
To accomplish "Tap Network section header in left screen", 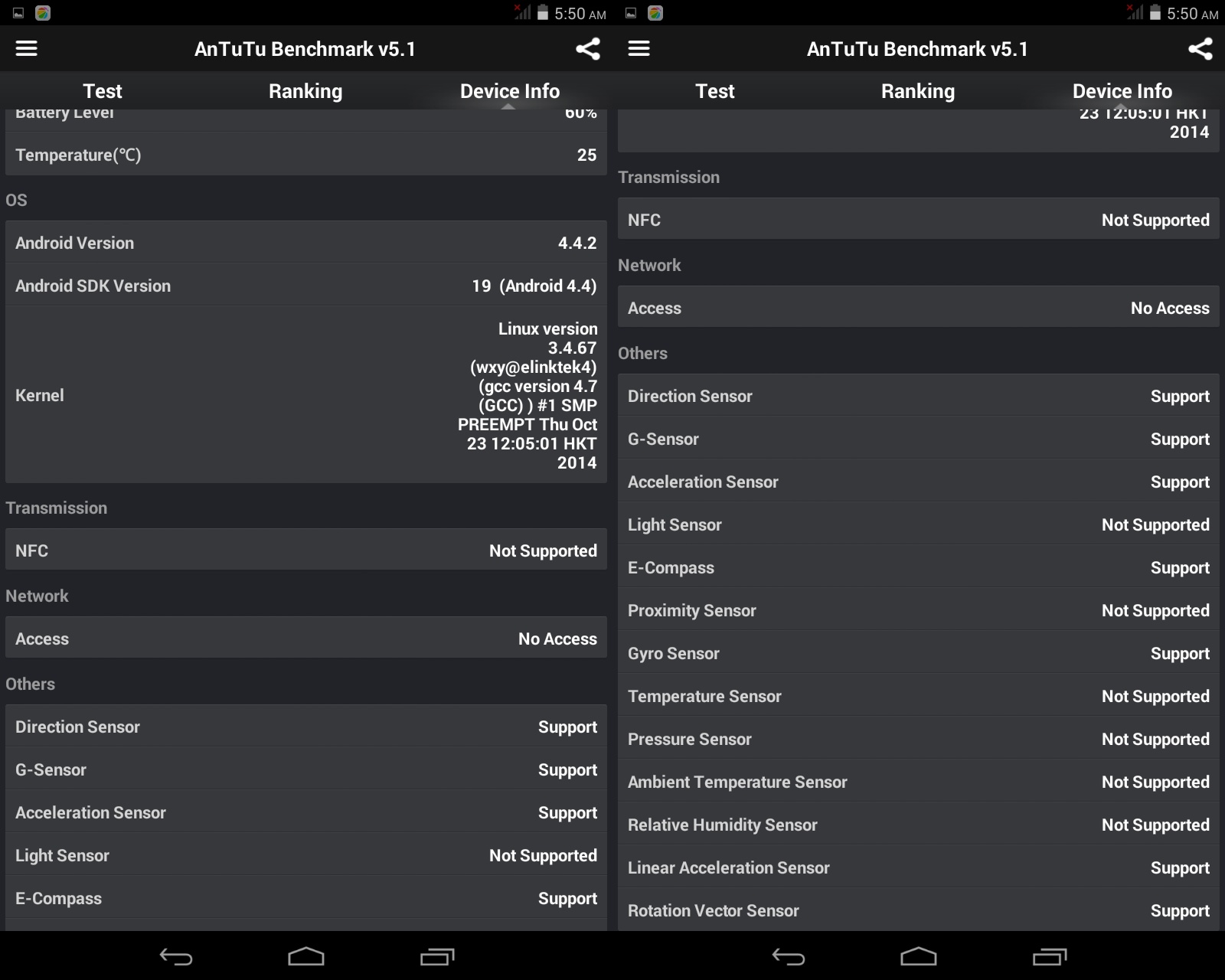I will click(37, 596).
